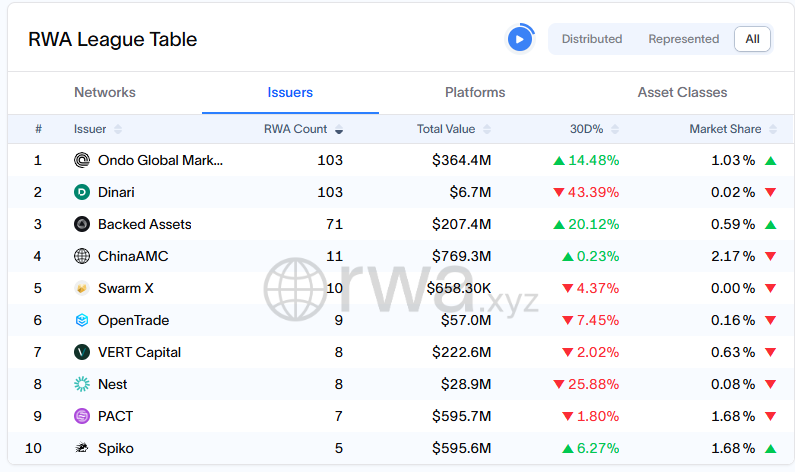Sort by Issuer column arrows
This screenshot has width=807, height=473.
(118, 129)
